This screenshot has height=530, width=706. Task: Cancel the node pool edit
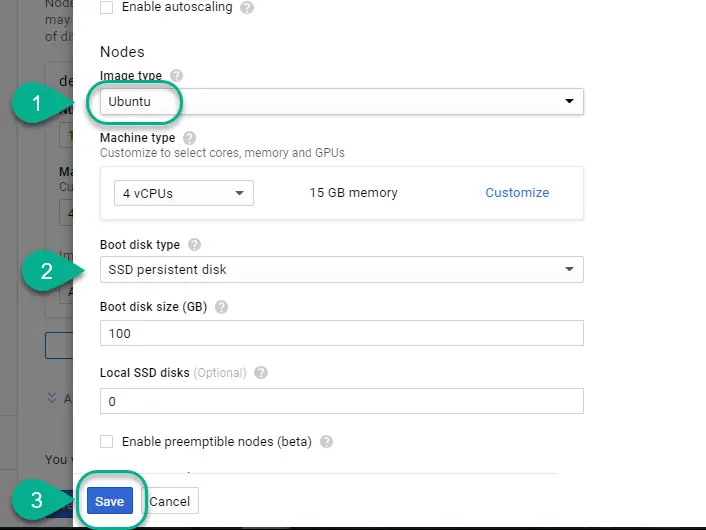tap(170, 501)
